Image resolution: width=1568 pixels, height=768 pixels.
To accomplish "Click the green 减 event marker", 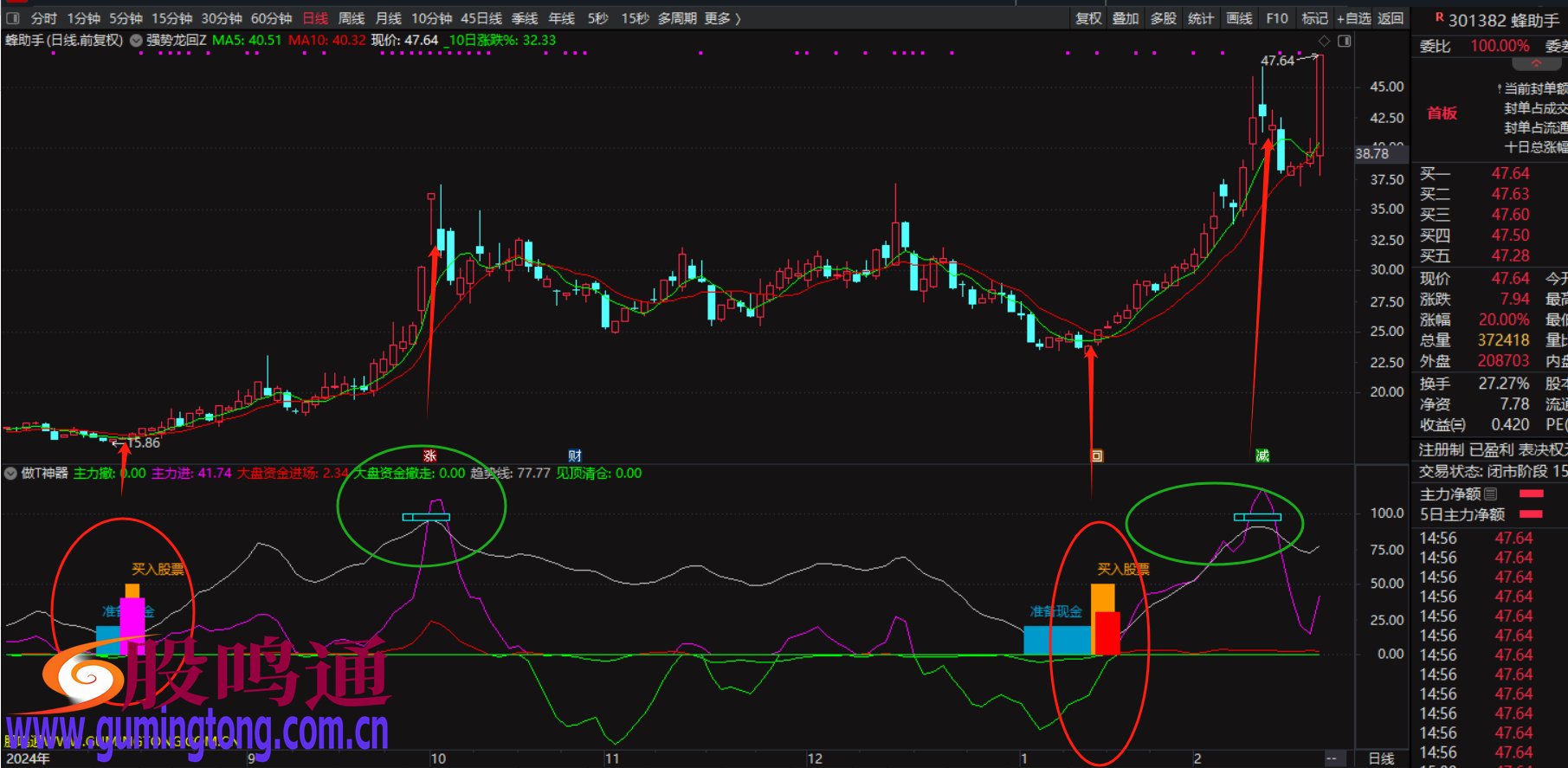I will click(x=1262, y=455).
